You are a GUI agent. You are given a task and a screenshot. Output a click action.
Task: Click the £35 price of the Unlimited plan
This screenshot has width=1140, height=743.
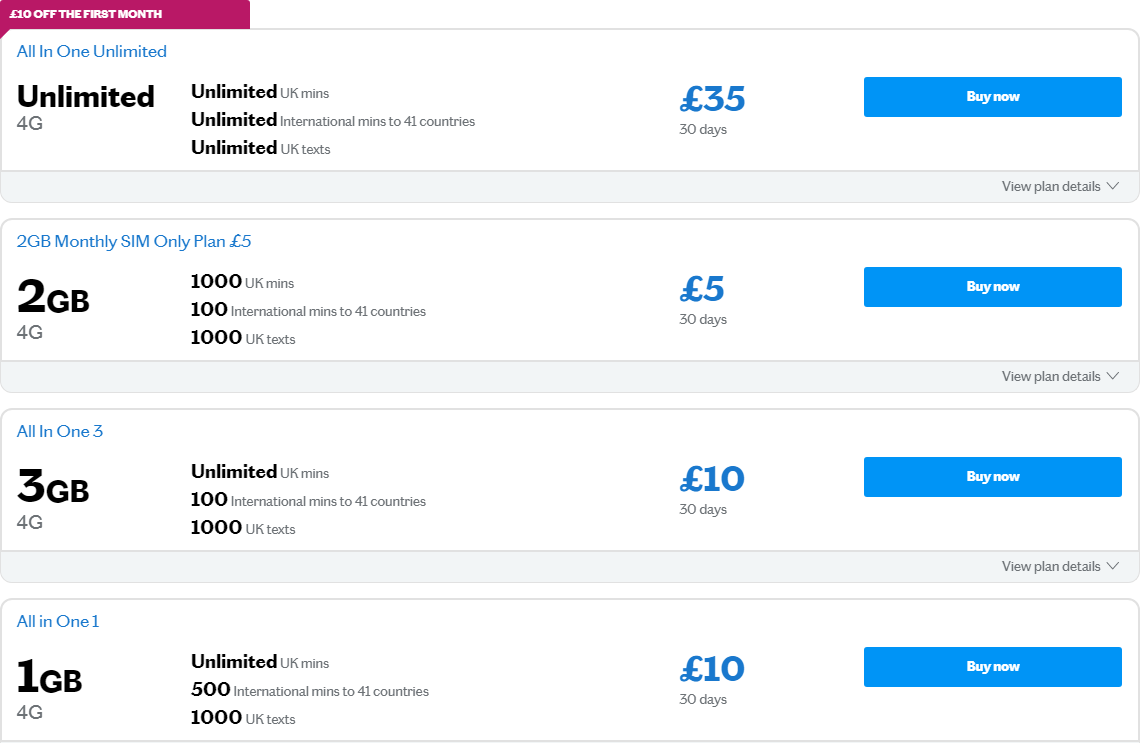tap(712, 99)
